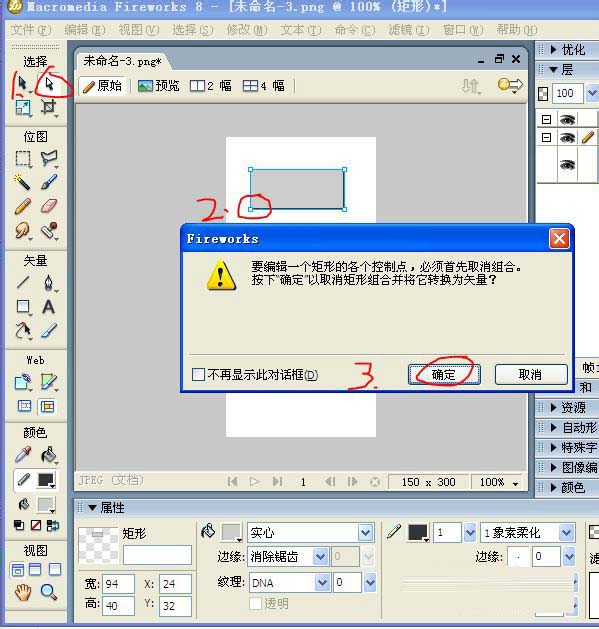This screenshot has width=599, height=629.
Task: Select the Zoom magnifier tool
Action: tap(49, 592)
